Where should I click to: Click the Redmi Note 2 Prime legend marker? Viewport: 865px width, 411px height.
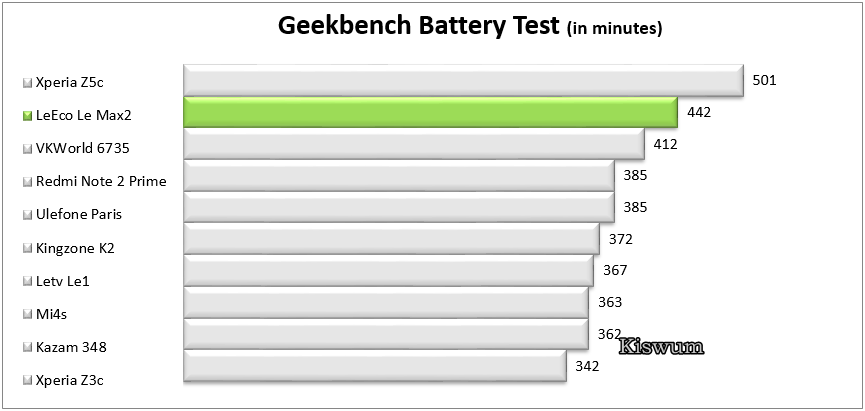click(x=28, y=182)
